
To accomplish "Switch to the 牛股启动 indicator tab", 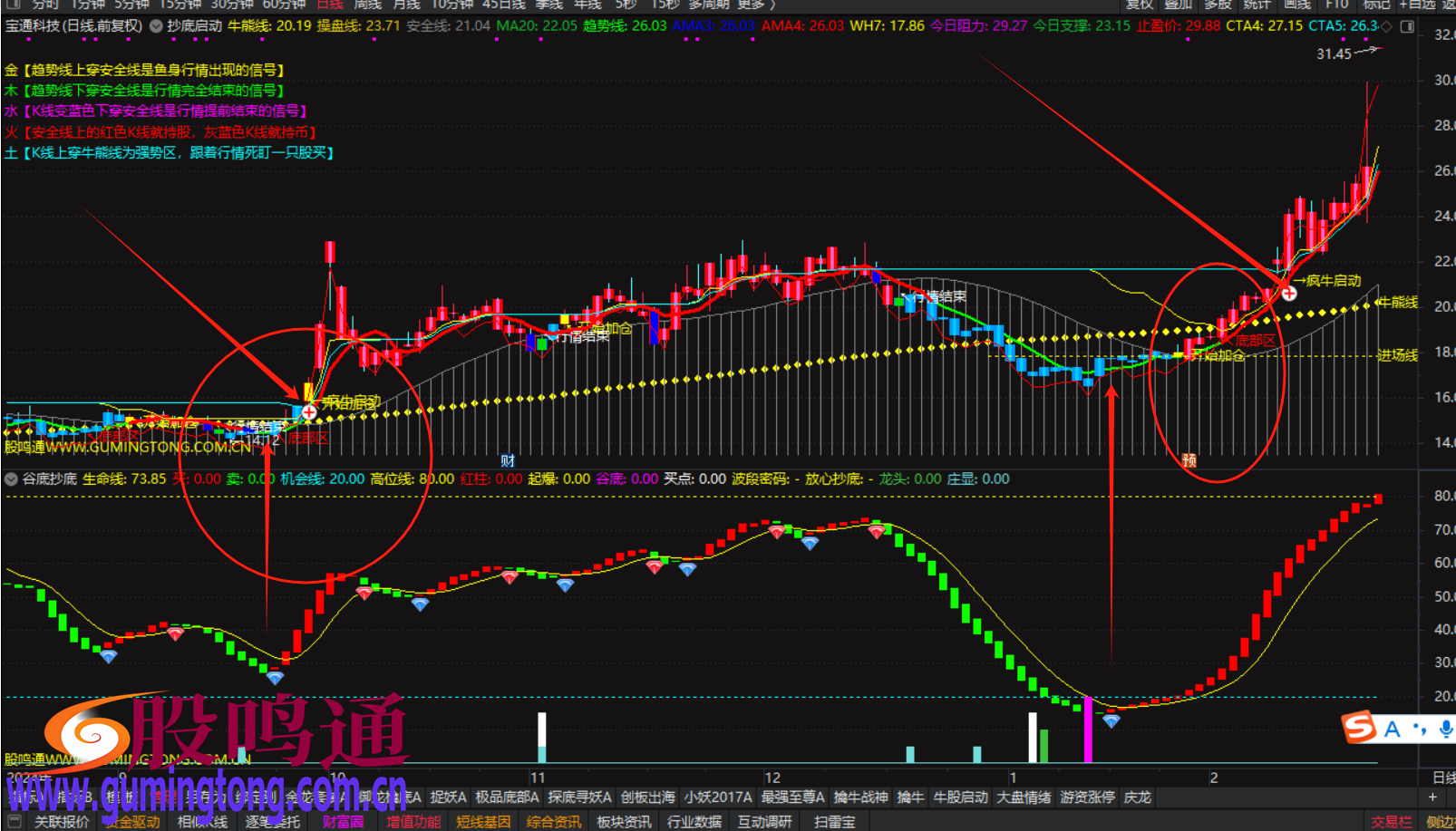I will 960,797.
